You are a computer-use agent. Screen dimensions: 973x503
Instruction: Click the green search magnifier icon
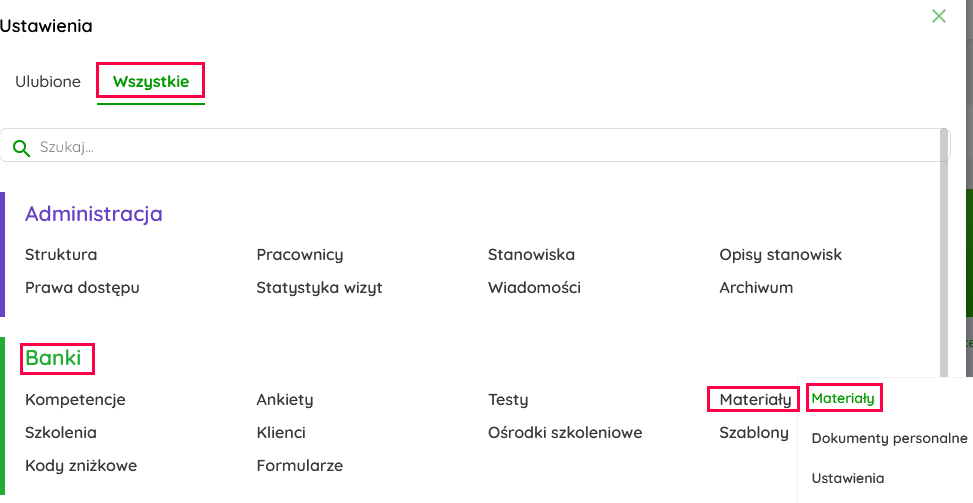(x=21, y=147)
